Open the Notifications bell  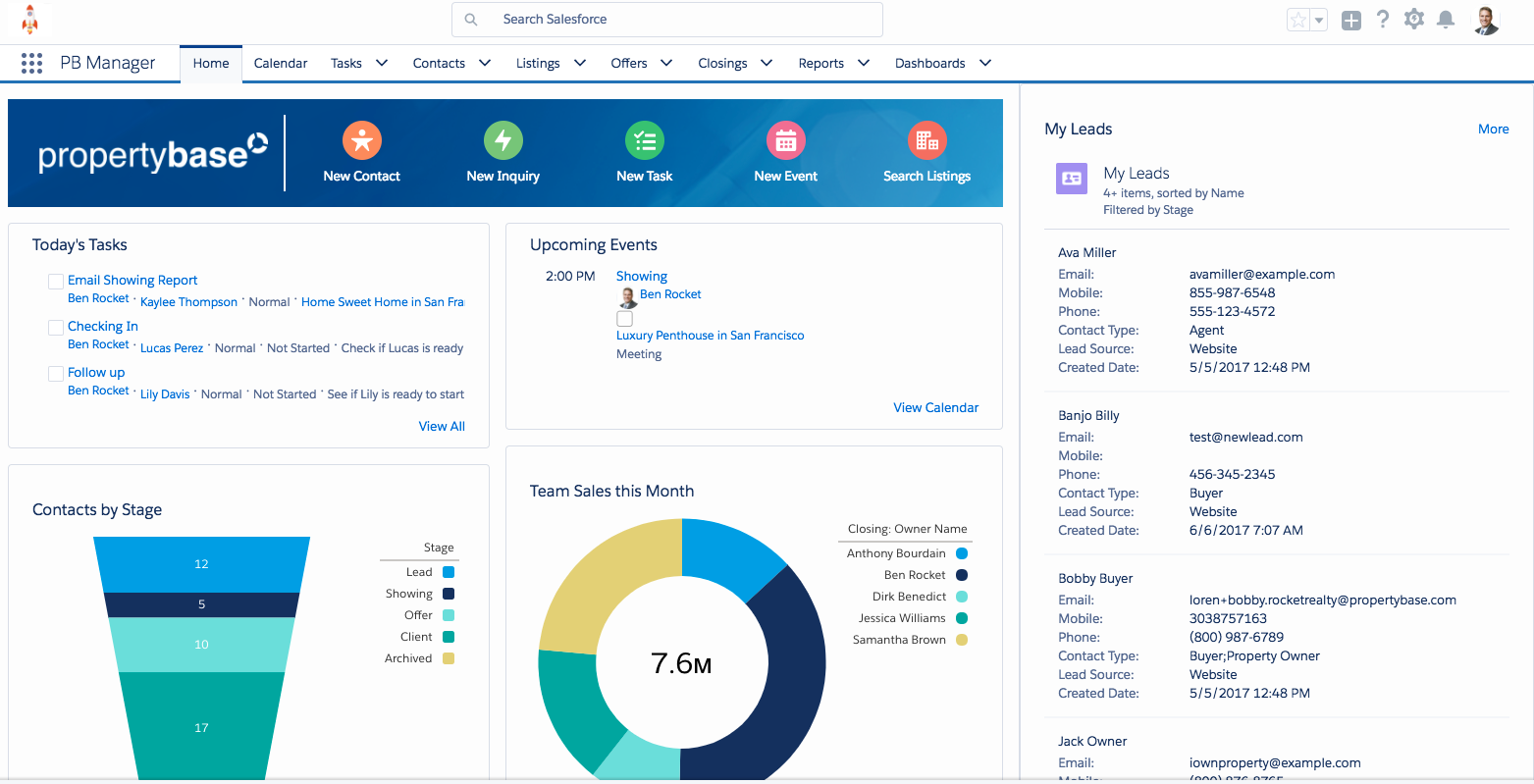coord(1446,19)
